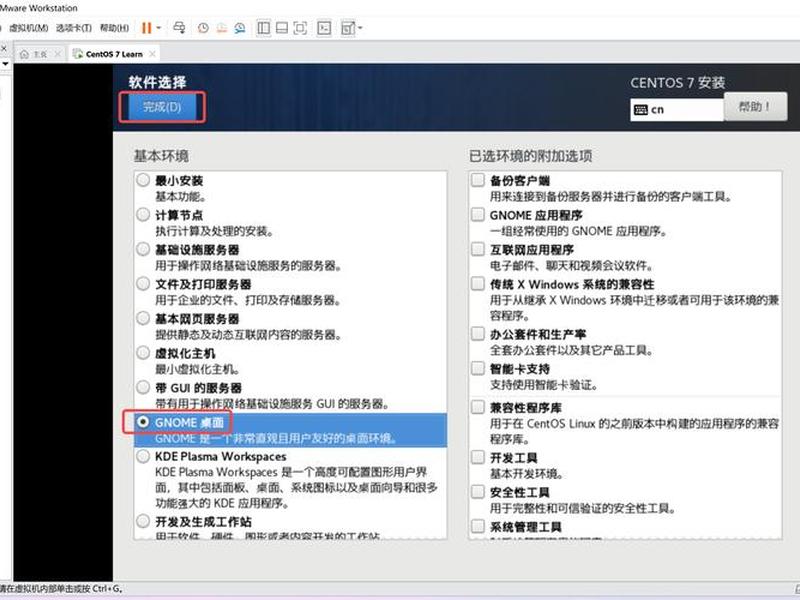The width and height of the screenshot is (800, 600).
Task: Open the 选项卡(T) menu
Action: tap(73, 28)
